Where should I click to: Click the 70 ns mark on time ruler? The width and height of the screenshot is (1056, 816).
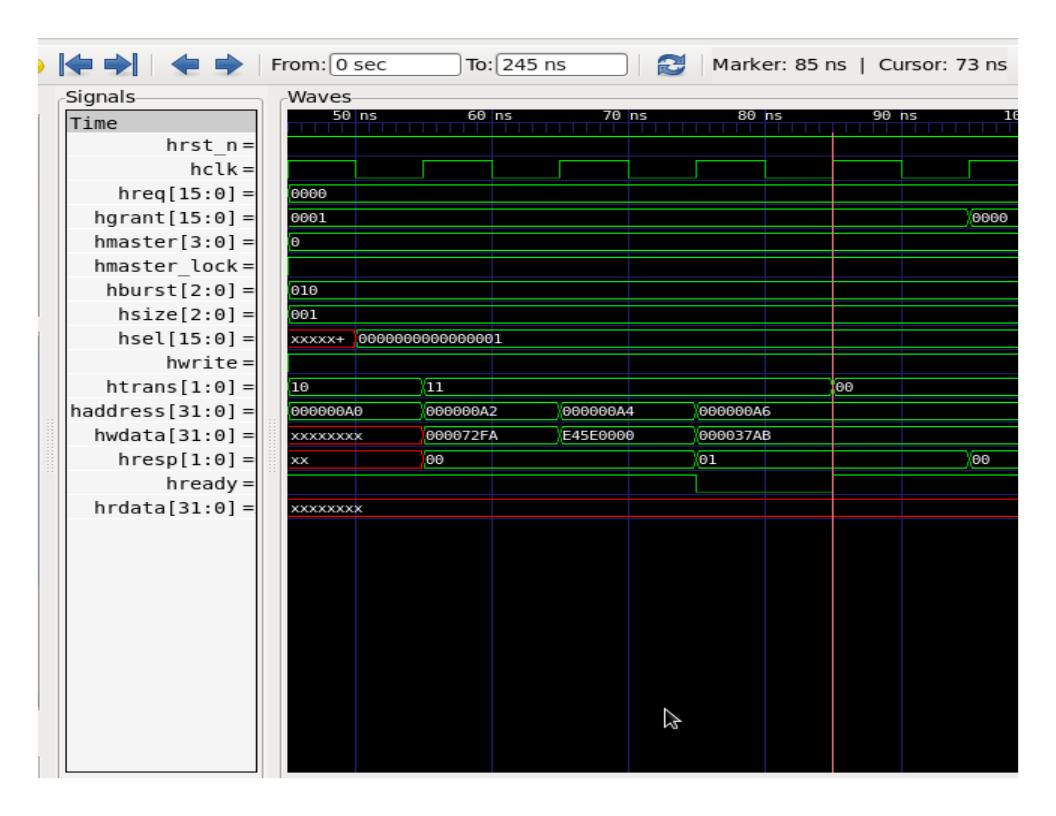click(x=629, y=118)
